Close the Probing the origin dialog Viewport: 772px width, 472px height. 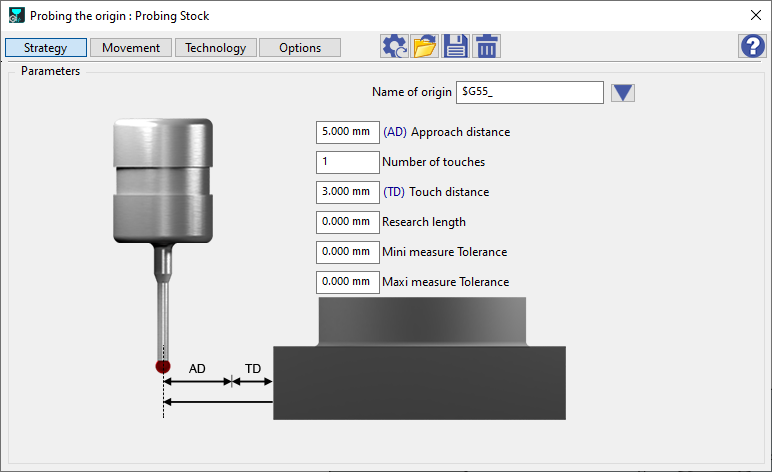point(754,16)
